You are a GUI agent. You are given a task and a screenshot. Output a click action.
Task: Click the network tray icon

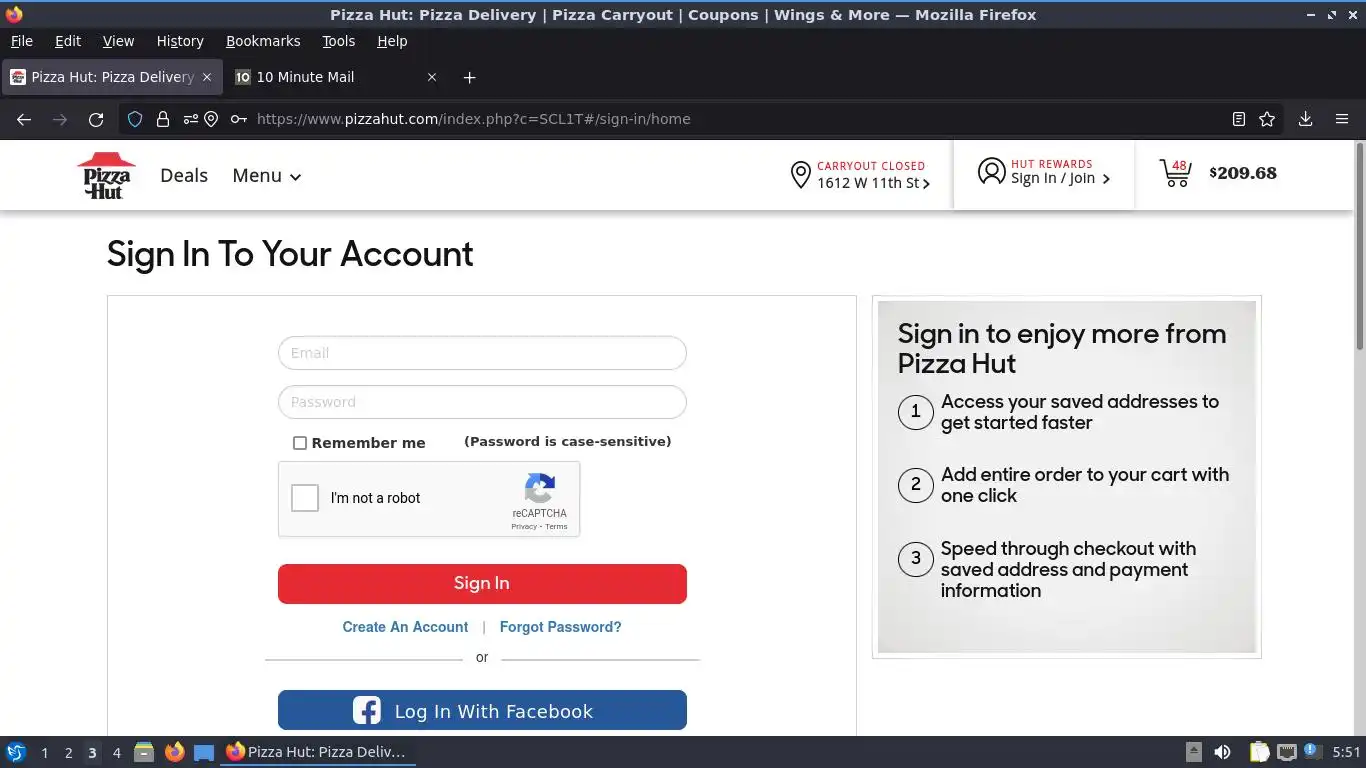pyautogui.click(x=1287, y=752)
